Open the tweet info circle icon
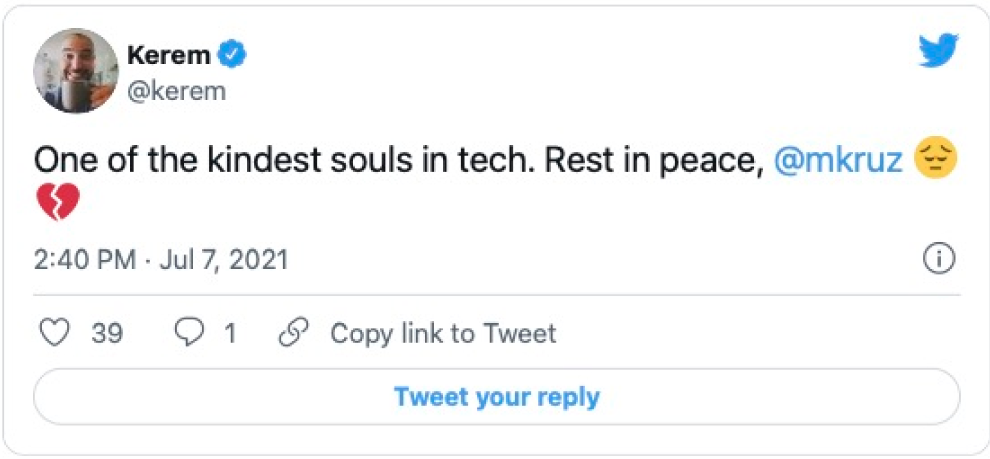The image size is (990, 459). pos(939,260)
